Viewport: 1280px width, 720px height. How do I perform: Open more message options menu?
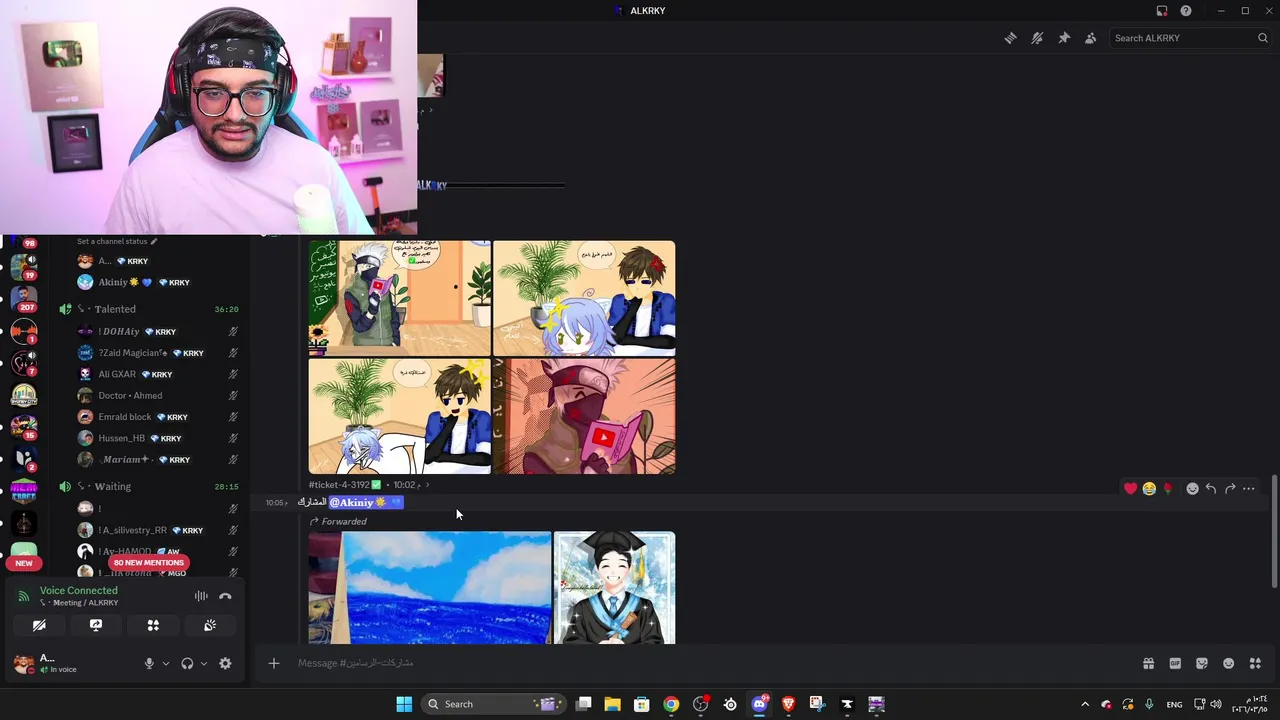click(1249, 489)
